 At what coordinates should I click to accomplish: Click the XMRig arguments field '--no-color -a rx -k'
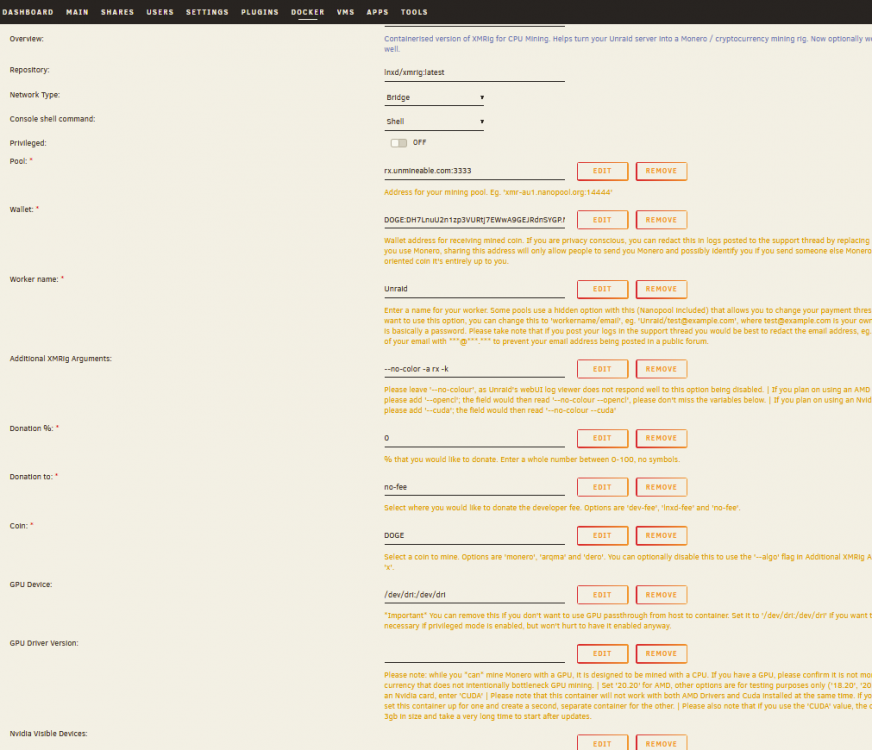[x=474, y=369]
